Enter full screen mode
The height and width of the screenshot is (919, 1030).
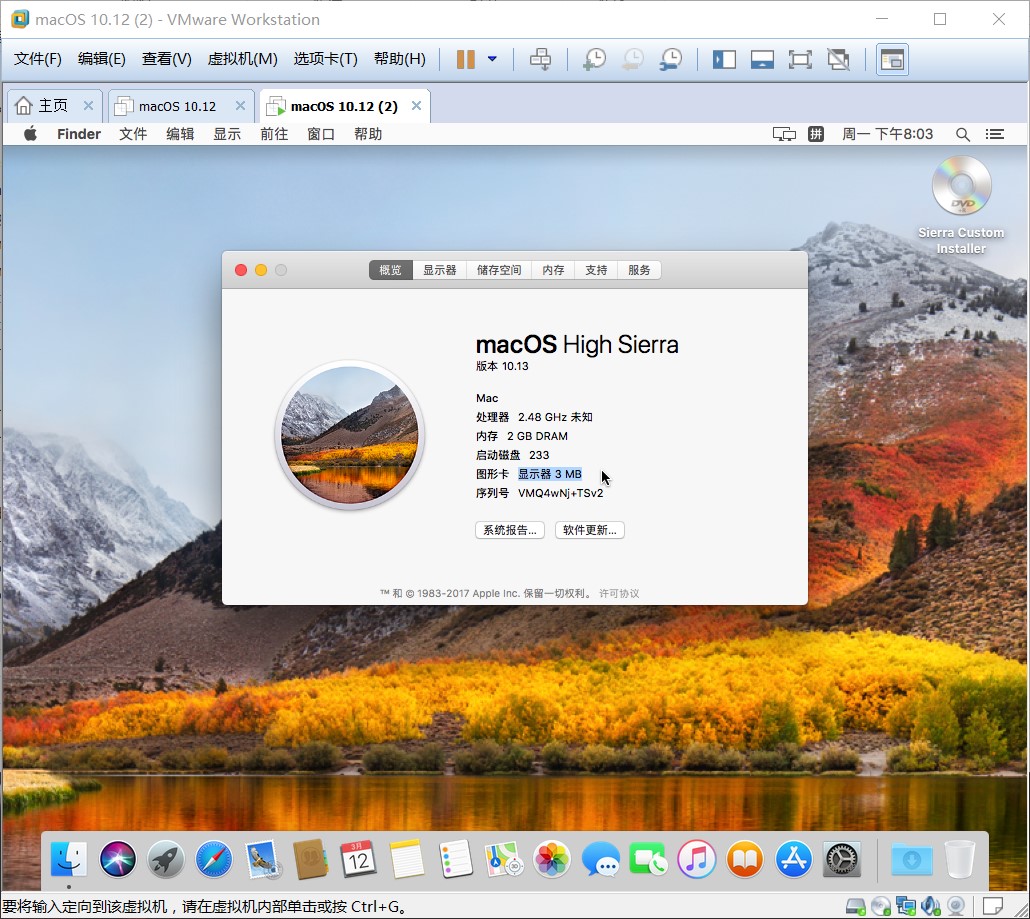click(x=800, y=60)
